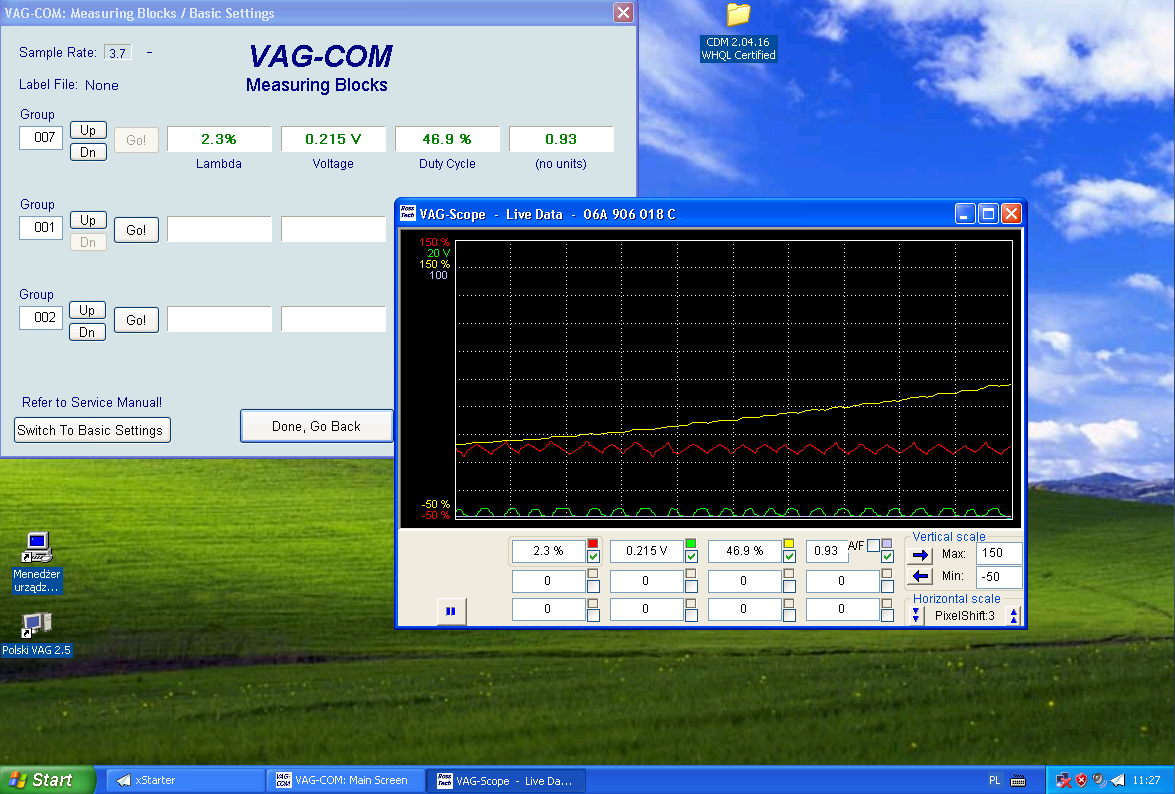
Task: Select the Menedżer urządz... desktop shortcut
Action: pyautogui.click(x=36, y=563)
